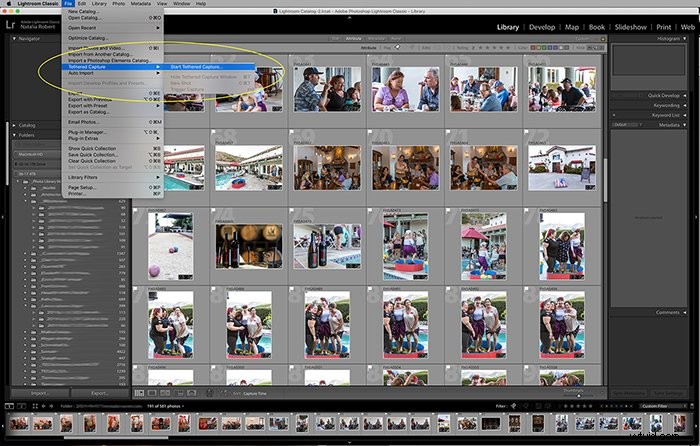Screen dimensions: 700x446
Task: Click star rating filter in filter bar
Action: (x=496, y=47)
